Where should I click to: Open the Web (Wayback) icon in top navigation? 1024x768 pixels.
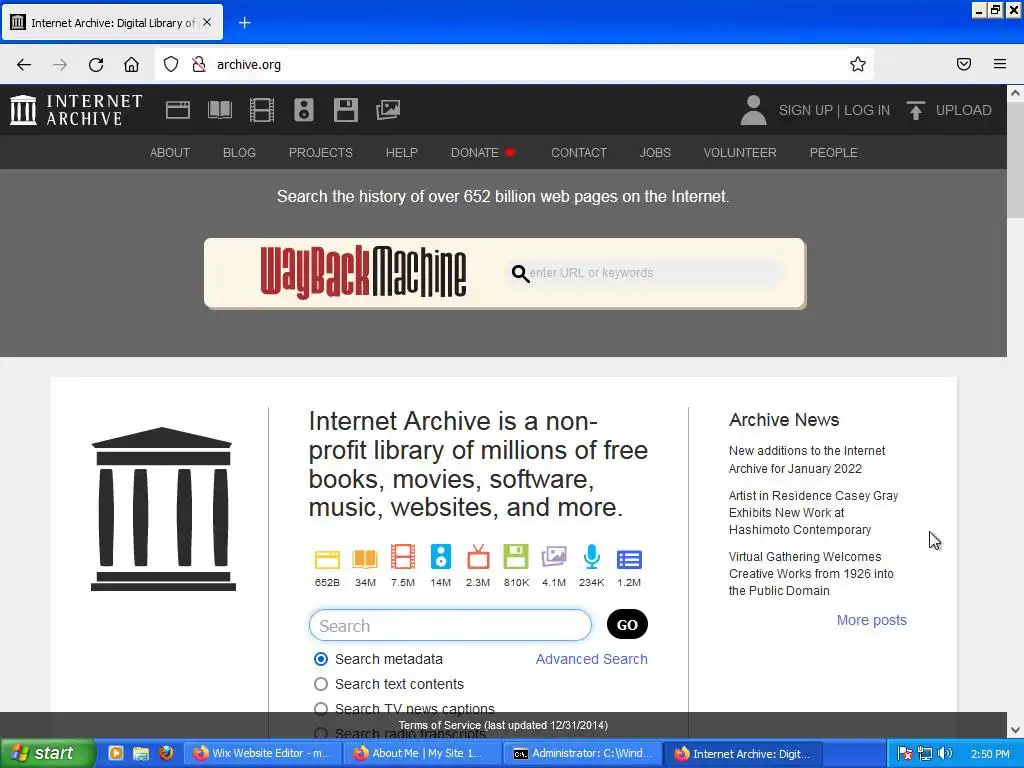[178, 110]
